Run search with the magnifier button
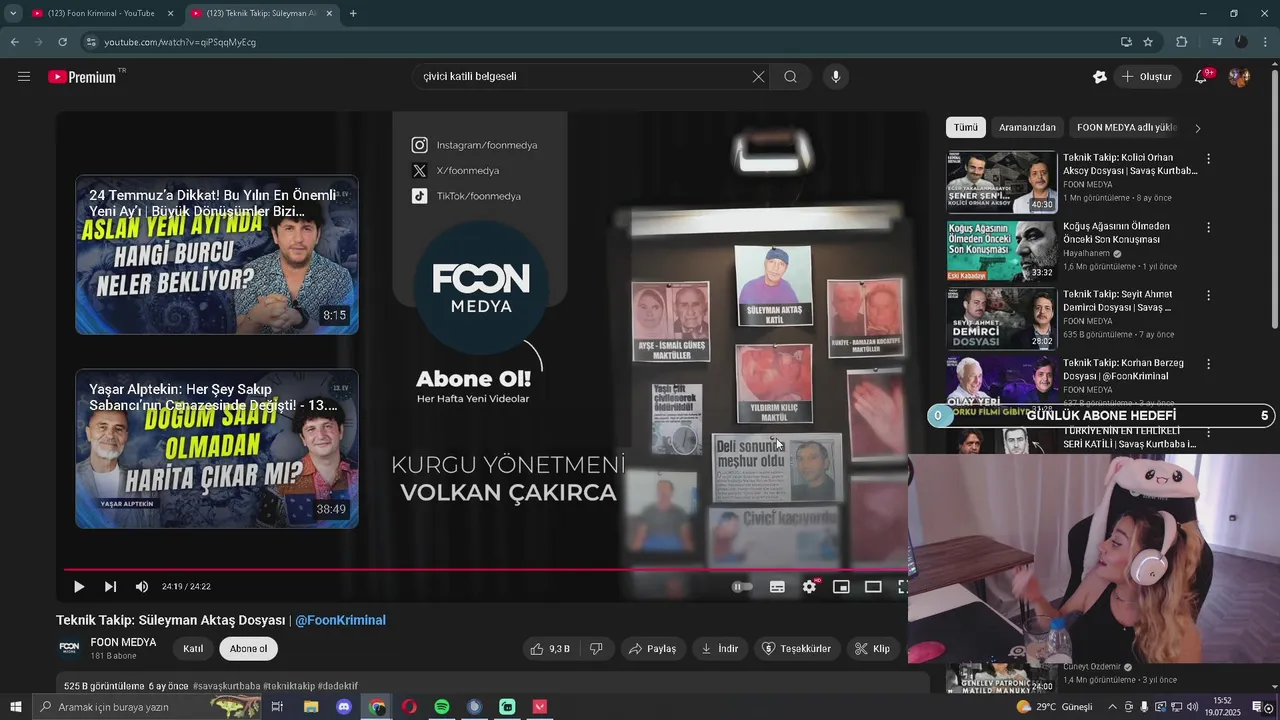The width and height of the screenshot is (1280, 720). coord(790,77)
